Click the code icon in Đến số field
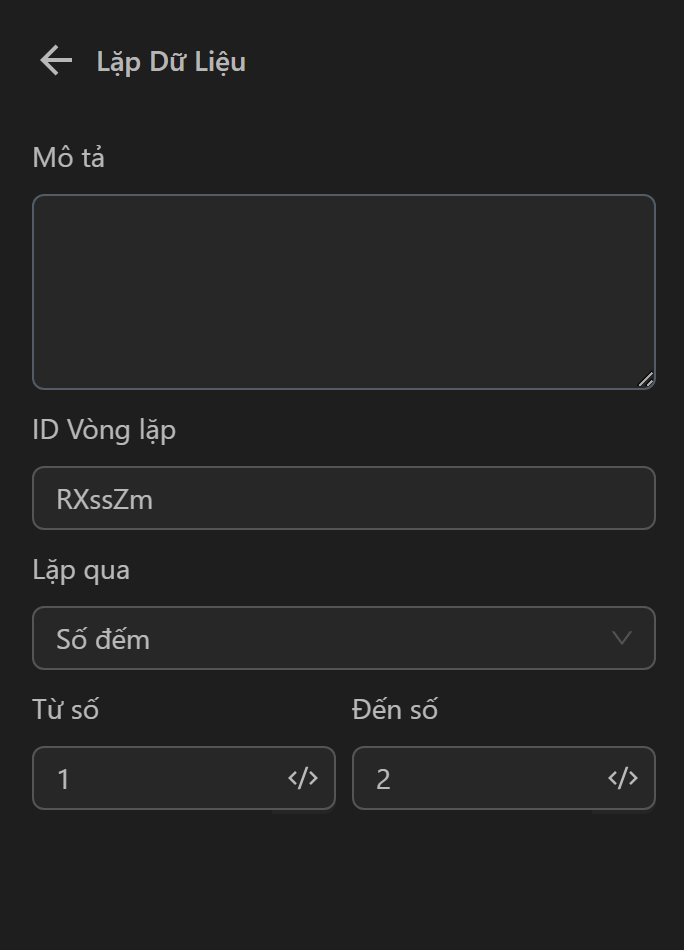The image size is (684, 950). click(623, 778)
